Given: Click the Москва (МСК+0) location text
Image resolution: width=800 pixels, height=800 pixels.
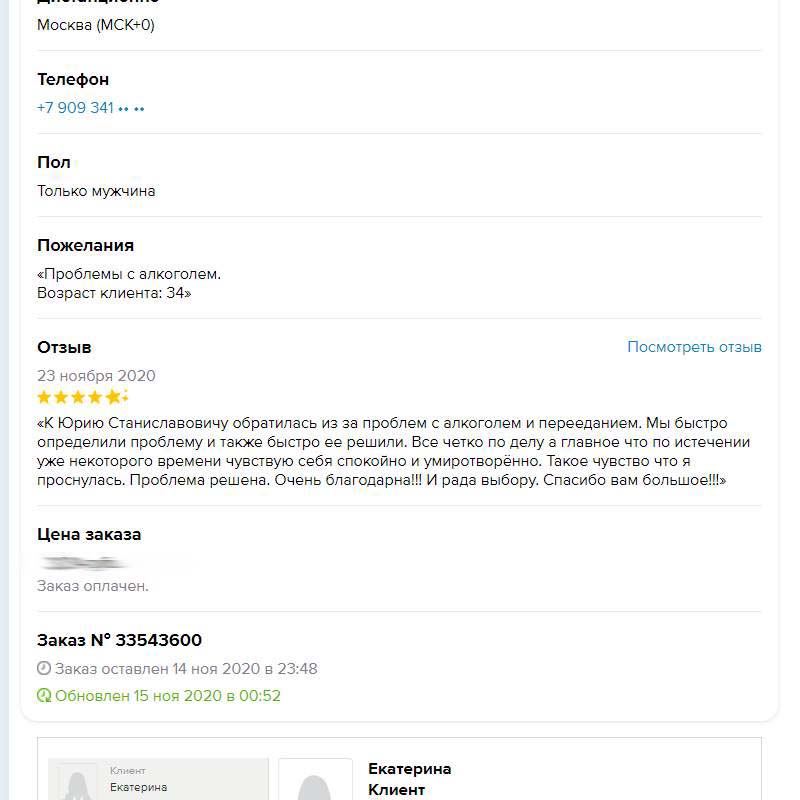Looking at the screenshot, I should 96,25.
